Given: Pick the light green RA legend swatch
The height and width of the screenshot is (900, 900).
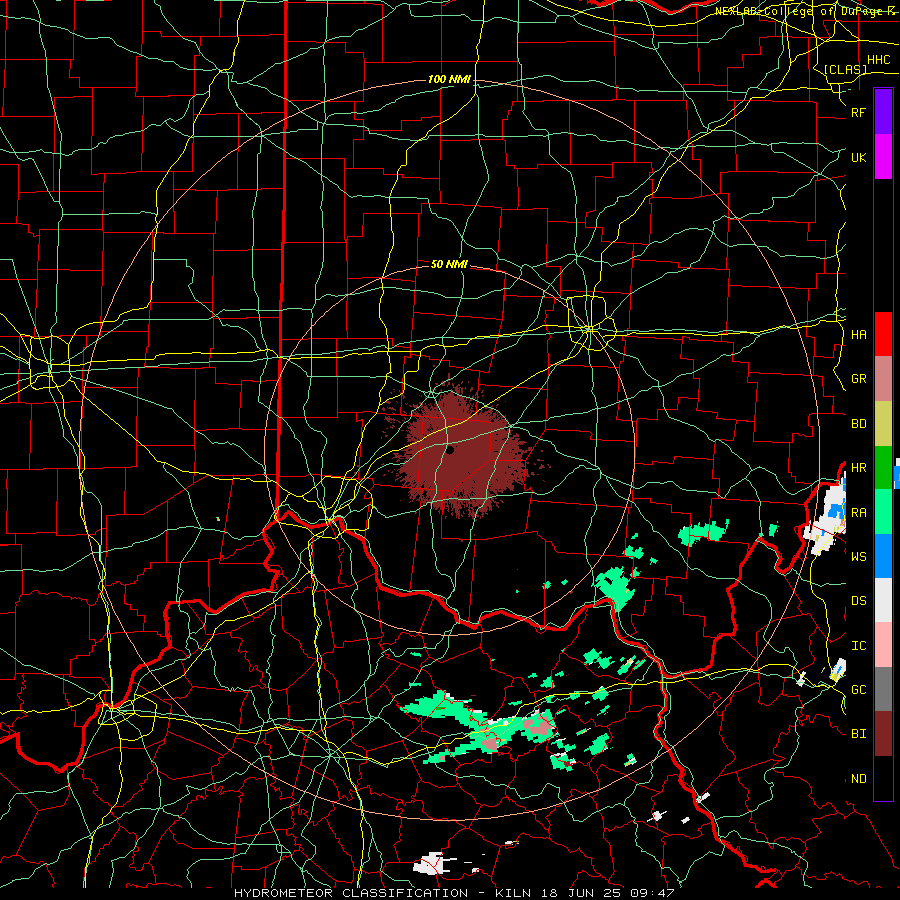Looking at the screenshot, I should (883, 512).
